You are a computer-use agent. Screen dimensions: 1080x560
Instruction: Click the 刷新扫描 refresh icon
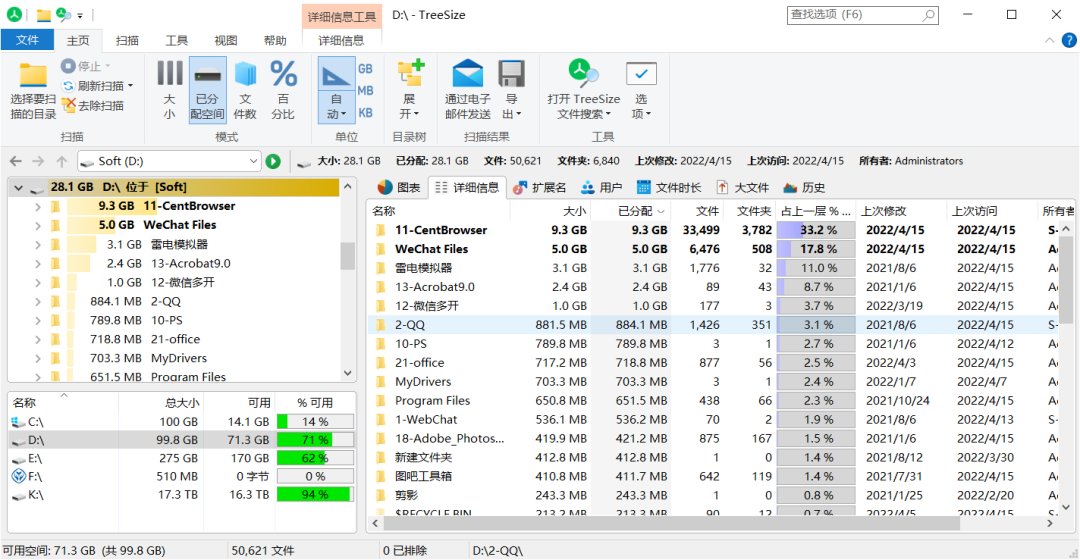click(69, 86)
